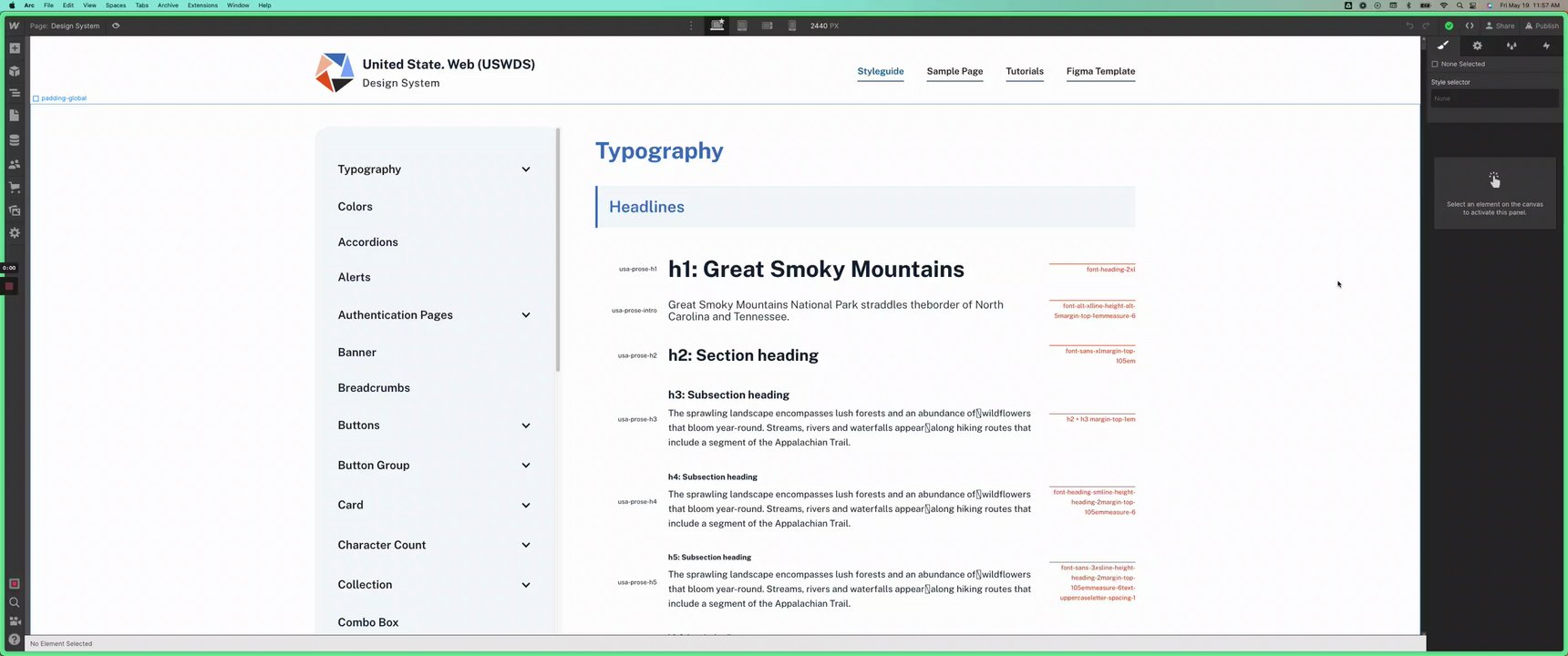Viewport: 1568px width, 656px height.
Task: Expand the Card section chevron
Action: [x=526, y=506]
